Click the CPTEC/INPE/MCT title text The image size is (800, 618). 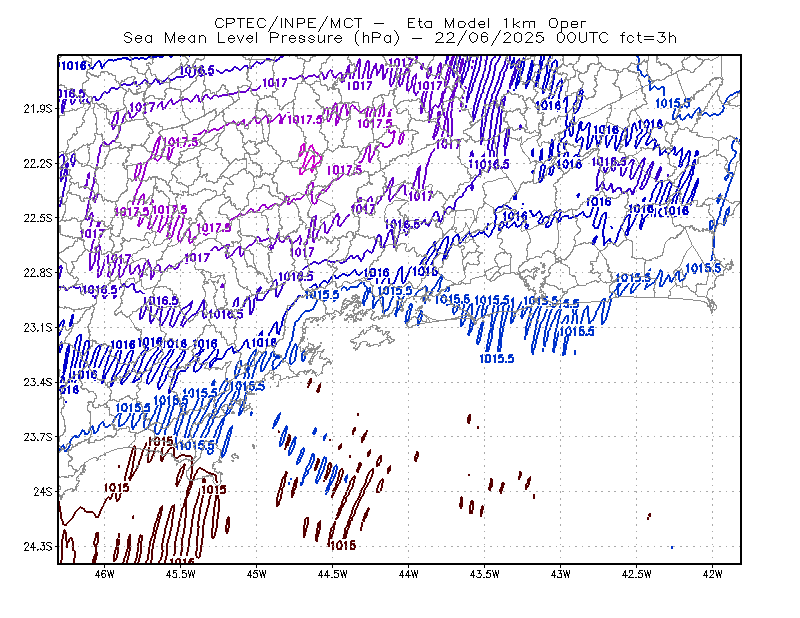click(x=288, y=23)
